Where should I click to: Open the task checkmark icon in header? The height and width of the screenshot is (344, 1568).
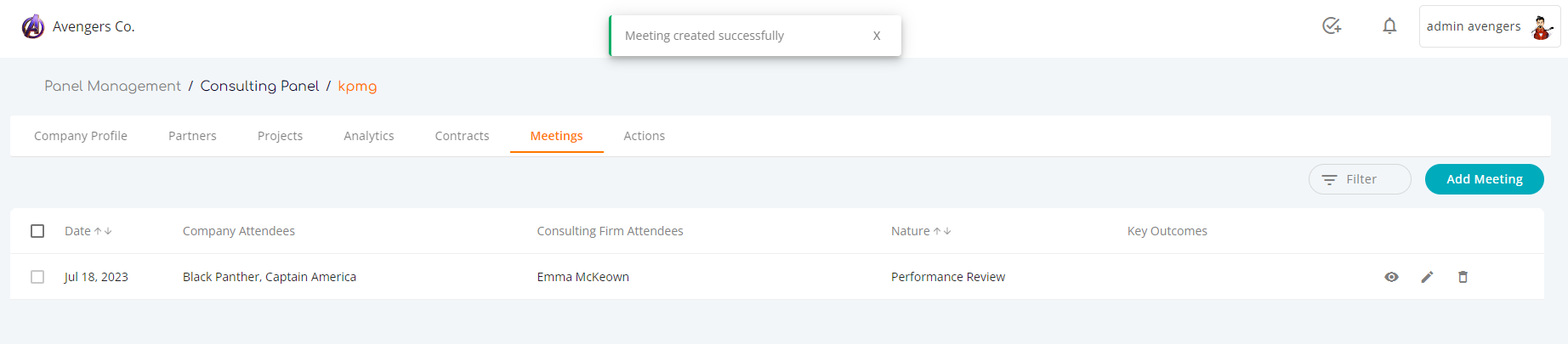tap(1332, 26)
